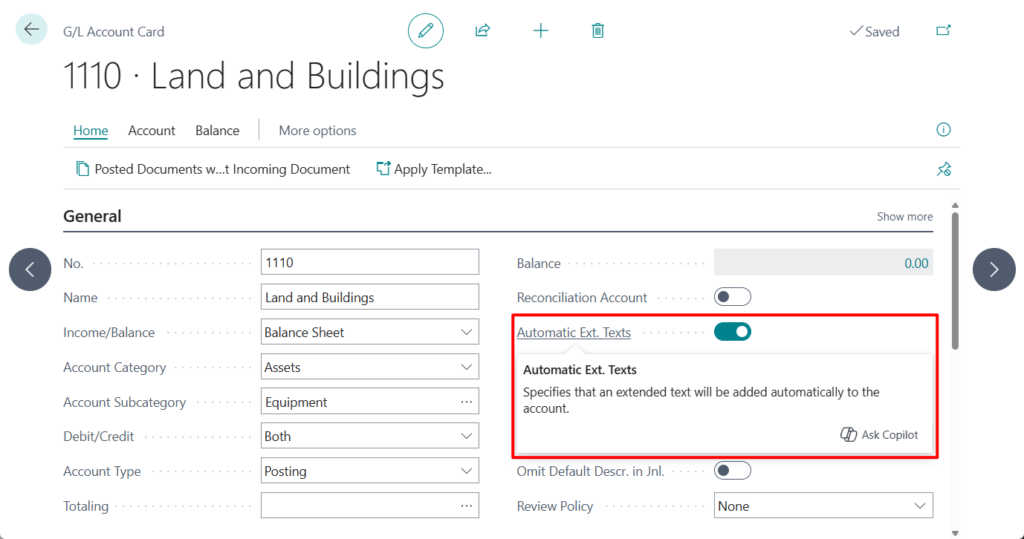Viewport: 1024px width, 539px height.
Task: Click into the Name input field
Action: click(x=369, y=297)
